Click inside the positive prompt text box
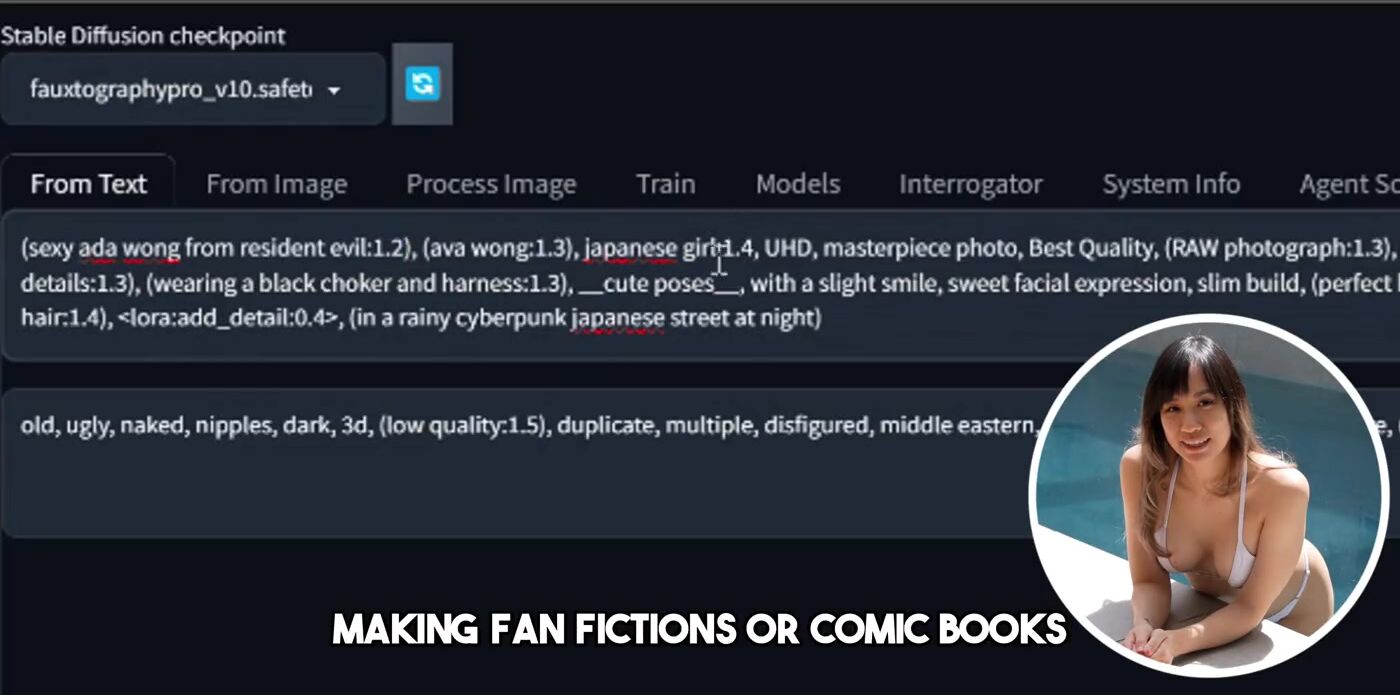Image resolution: width=1400 pixels, height=695 pixels. click(700, 285)
